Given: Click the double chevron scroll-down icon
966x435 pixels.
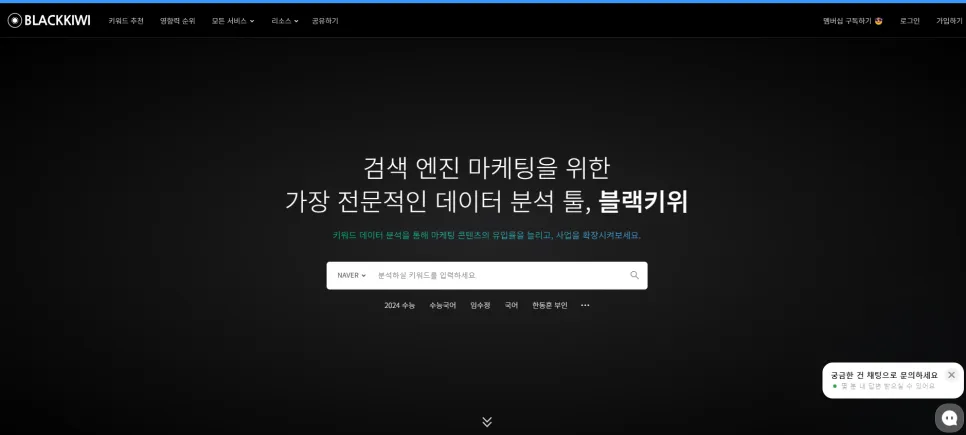Looking at the screenshot, I should tap(487, 422).
